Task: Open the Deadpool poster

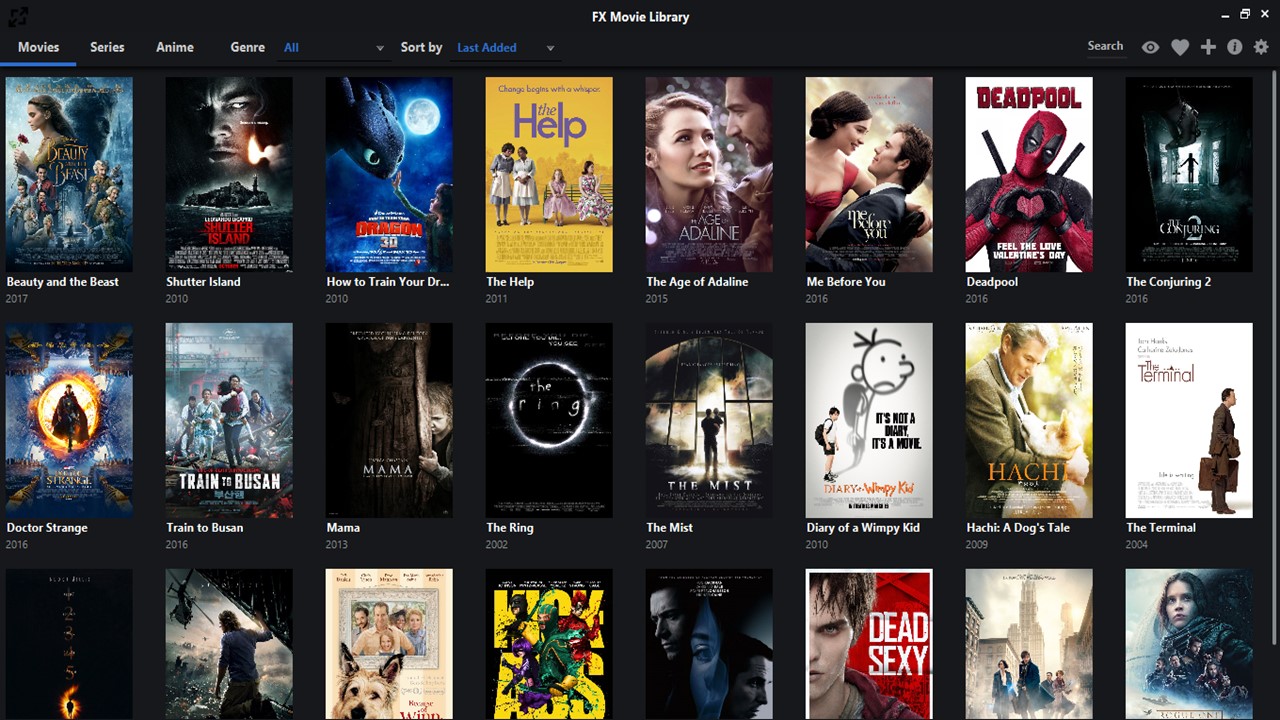Action: pos(1029,174)
